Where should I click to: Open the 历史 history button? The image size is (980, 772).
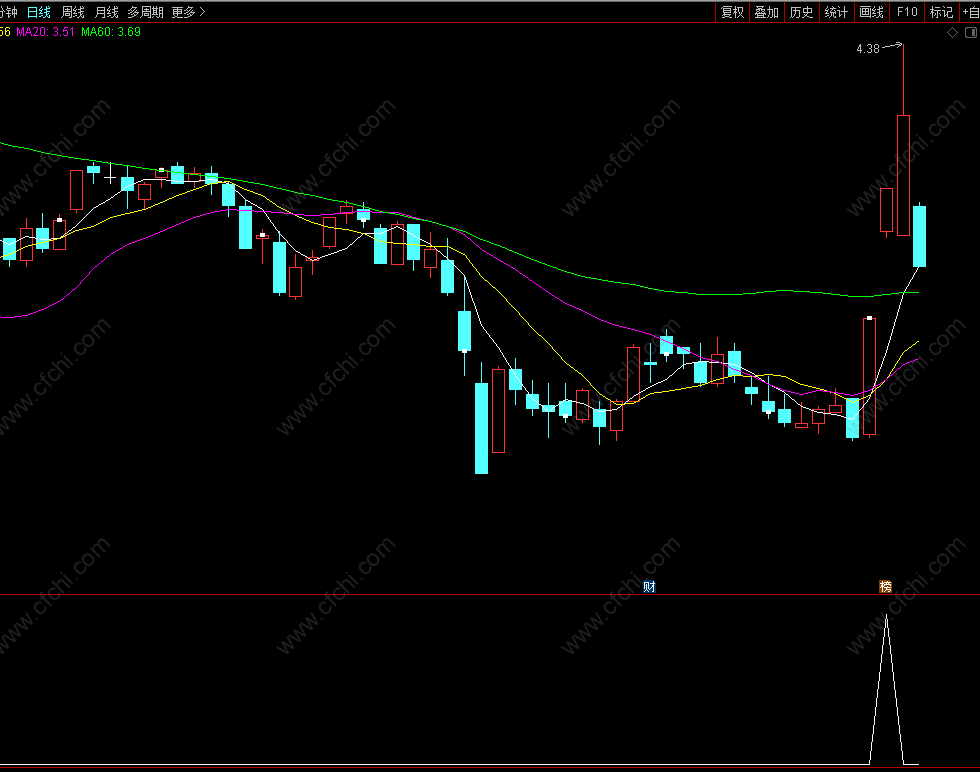pos(801,12)
